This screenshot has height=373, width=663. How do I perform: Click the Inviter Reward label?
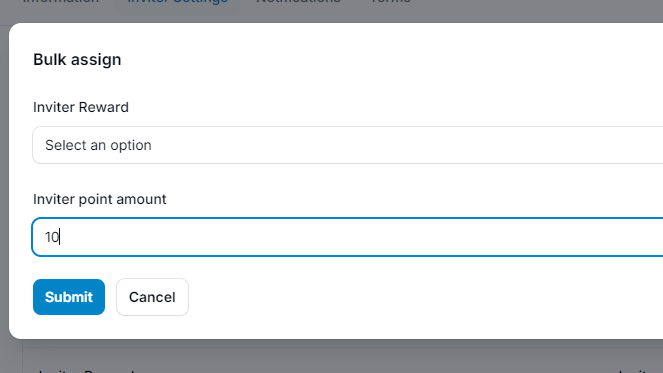pyautogui.click(x=81, y=107)
